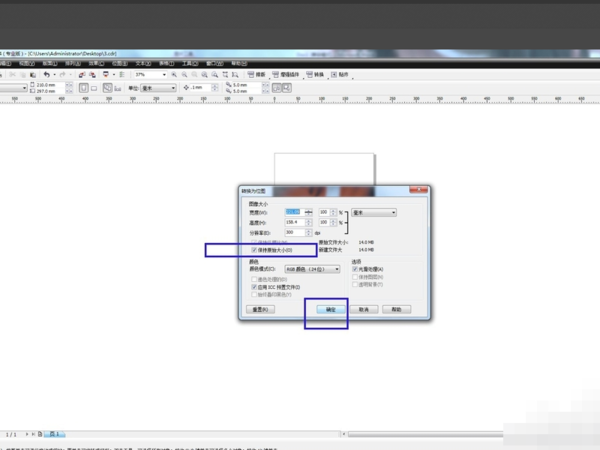Open the 排列 Arrange menu
The image size is (600, 450).
[73, 64]
